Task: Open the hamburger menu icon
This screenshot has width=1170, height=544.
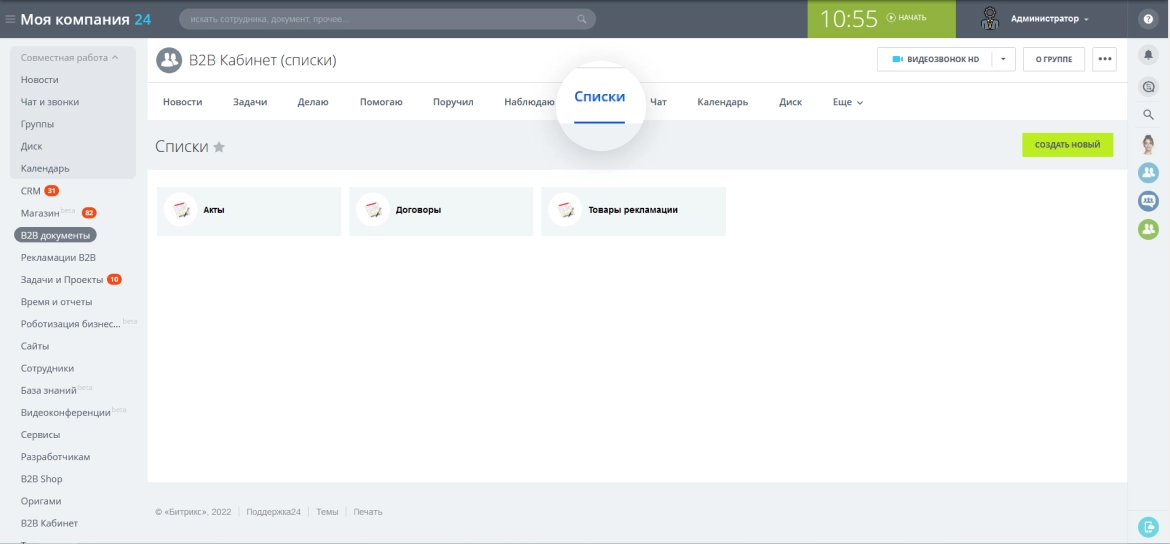Action: tap(10, 19)
